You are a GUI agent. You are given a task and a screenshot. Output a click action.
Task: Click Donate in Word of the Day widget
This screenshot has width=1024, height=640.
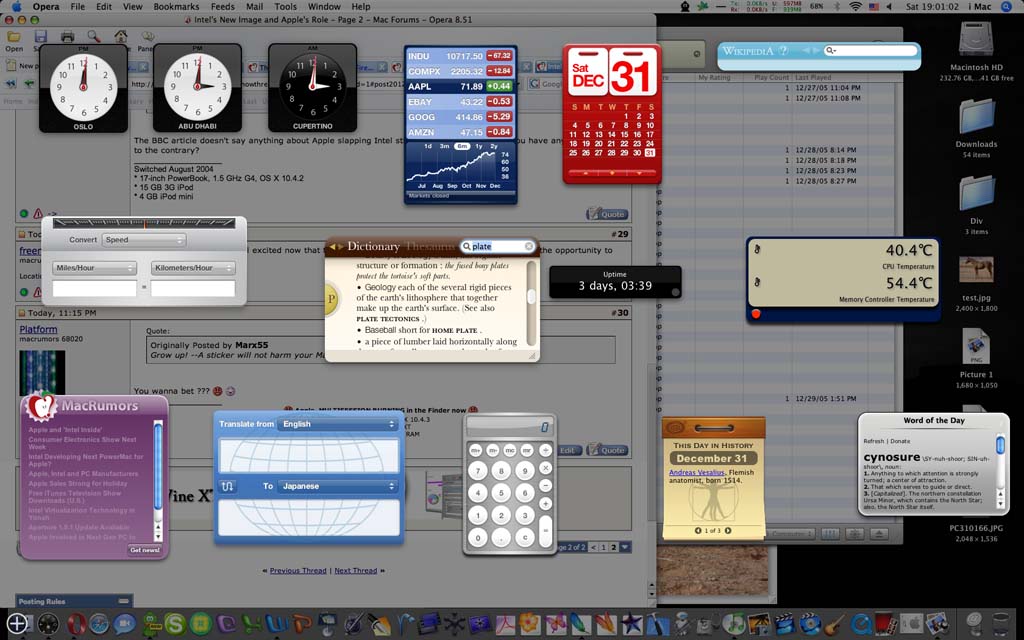[900, 441]
